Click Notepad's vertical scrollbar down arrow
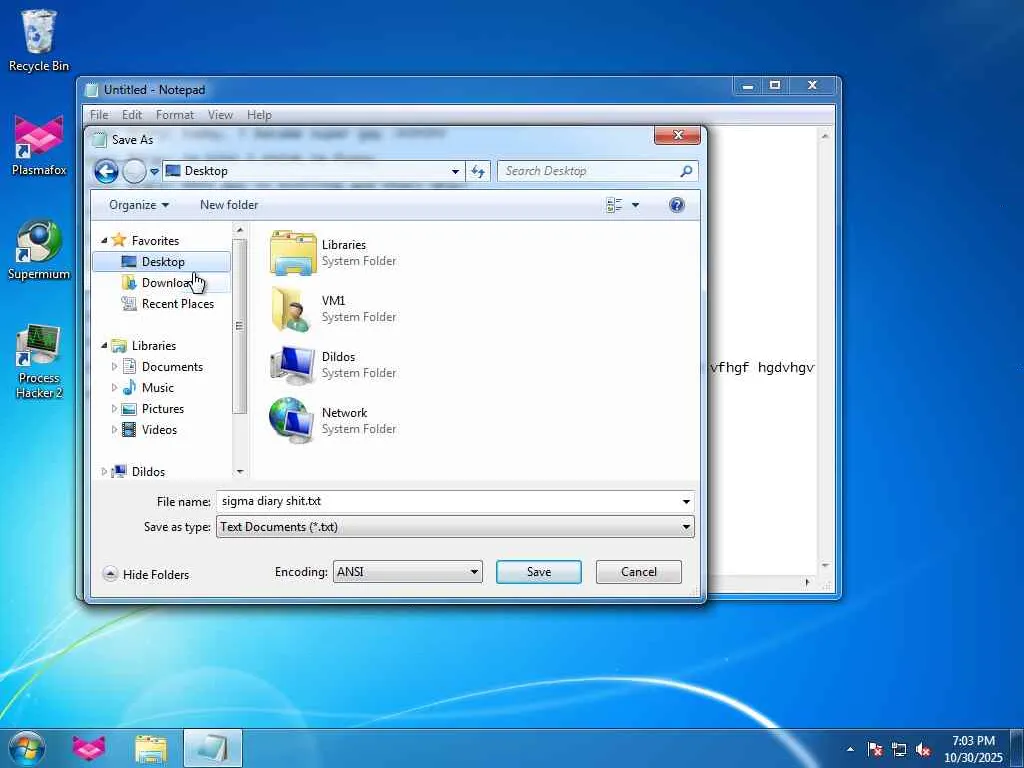1024x768 pixels. click(x=825, y=566)
